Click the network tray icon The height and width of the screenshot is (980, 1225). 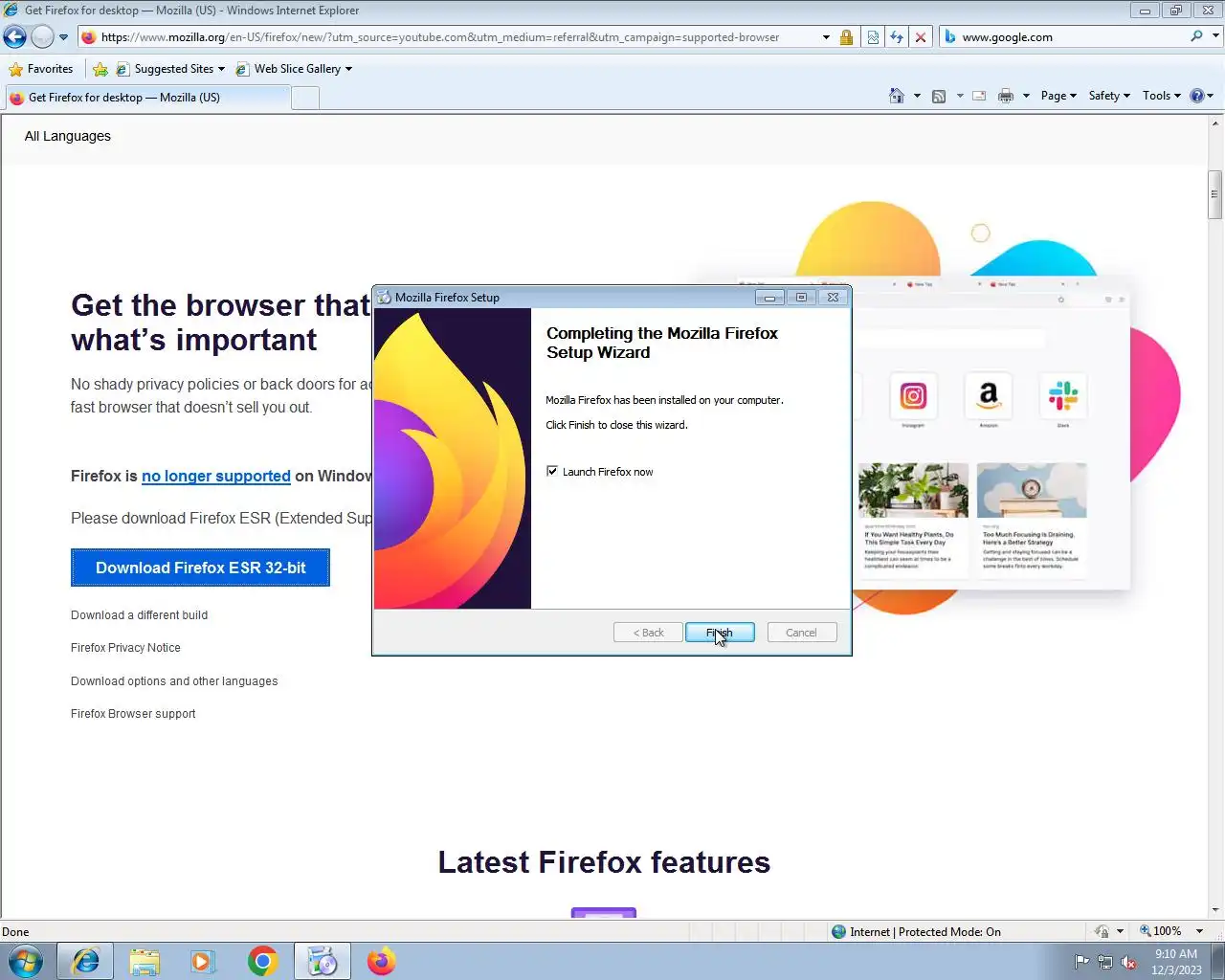(1104, 962)
